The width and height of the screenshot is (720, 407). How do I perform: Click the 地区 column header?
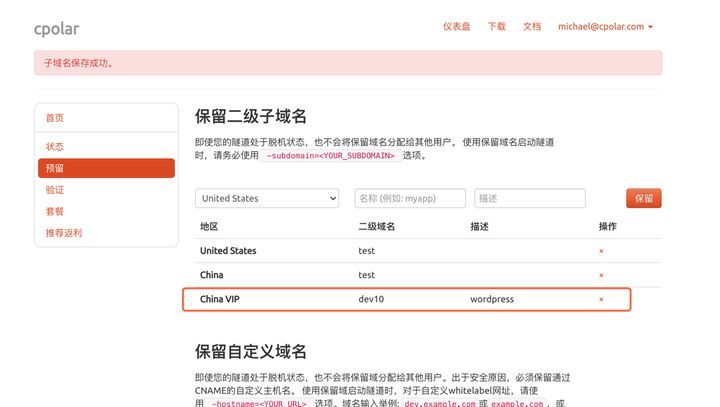(209, 226)
